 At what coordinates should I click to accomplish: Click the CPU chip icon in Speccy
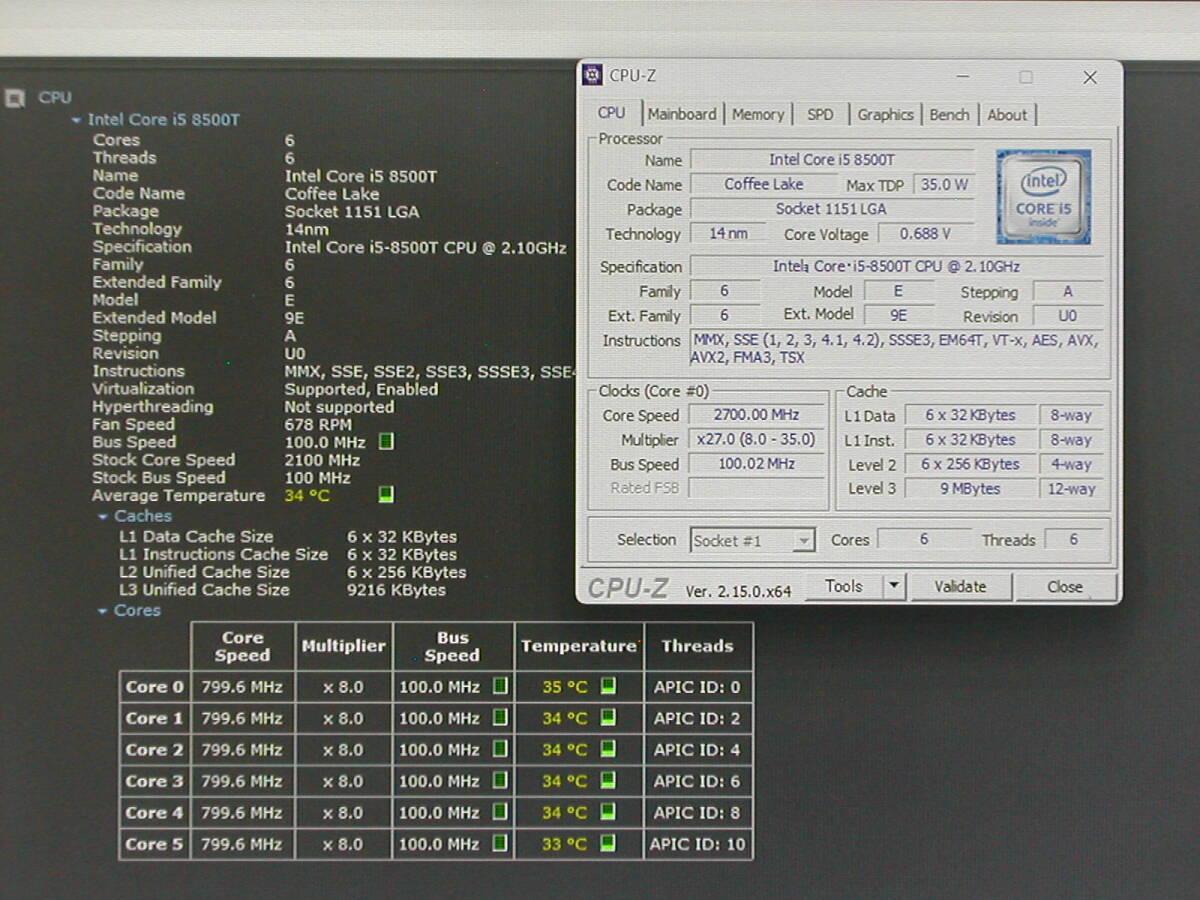15,98
